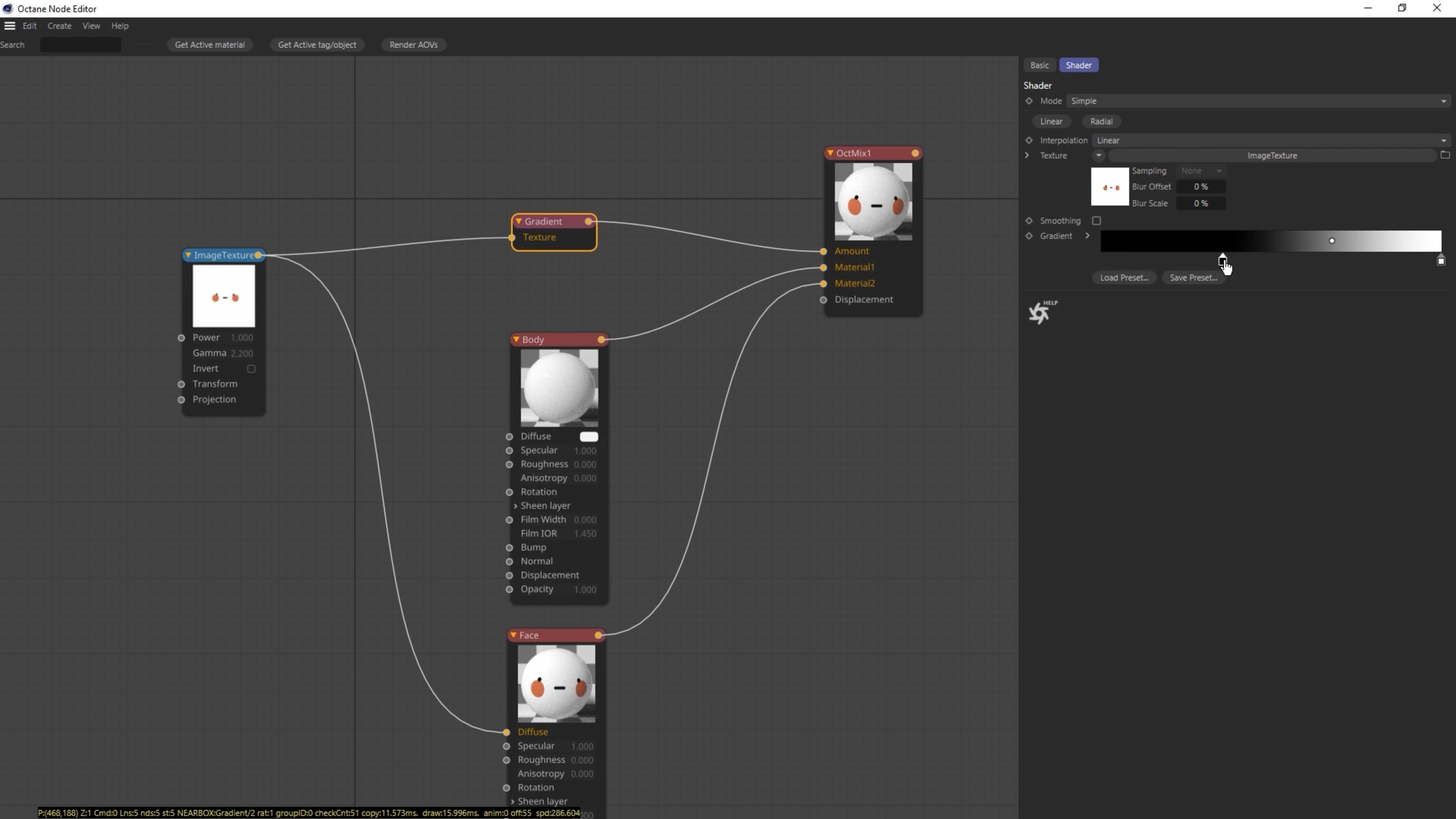This screenshot has height=819, width=1456.
Task: Click Get Active material button
Action: (210, 45)
